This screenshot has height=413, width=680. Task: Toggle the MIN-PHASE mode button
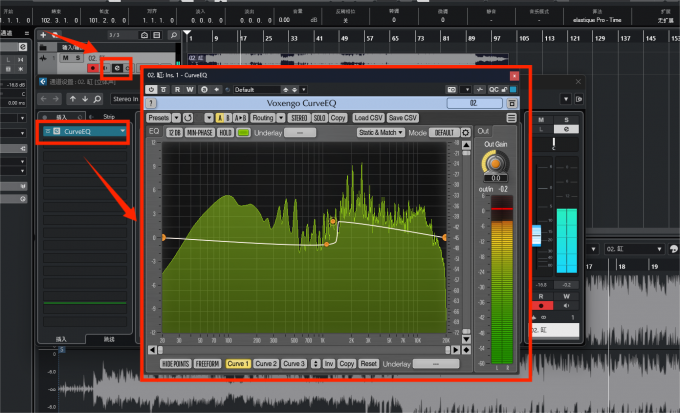(199, 133)
